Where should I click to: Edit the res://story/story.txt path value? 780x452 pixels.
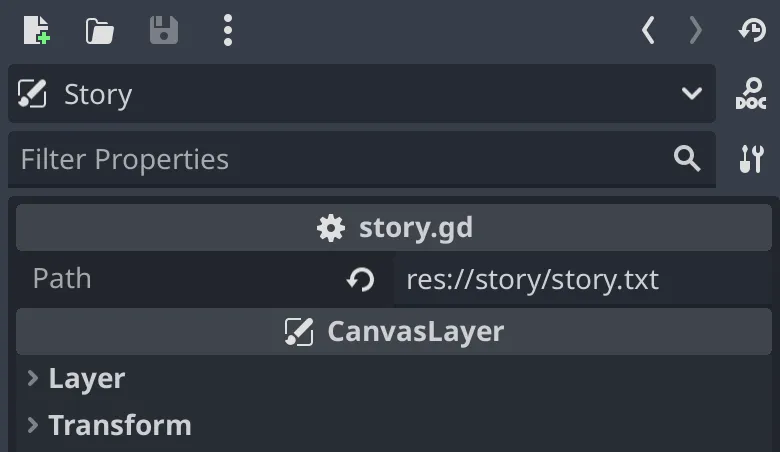click(580, 280)
